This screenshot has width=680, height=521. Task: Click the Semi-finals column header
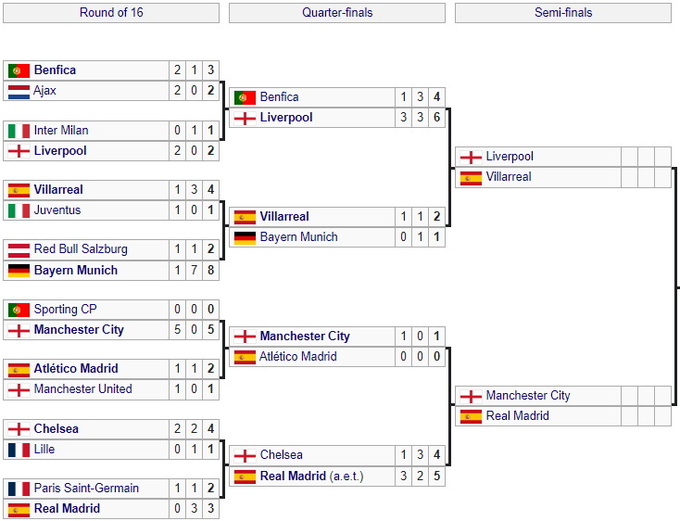pos(563,13)
